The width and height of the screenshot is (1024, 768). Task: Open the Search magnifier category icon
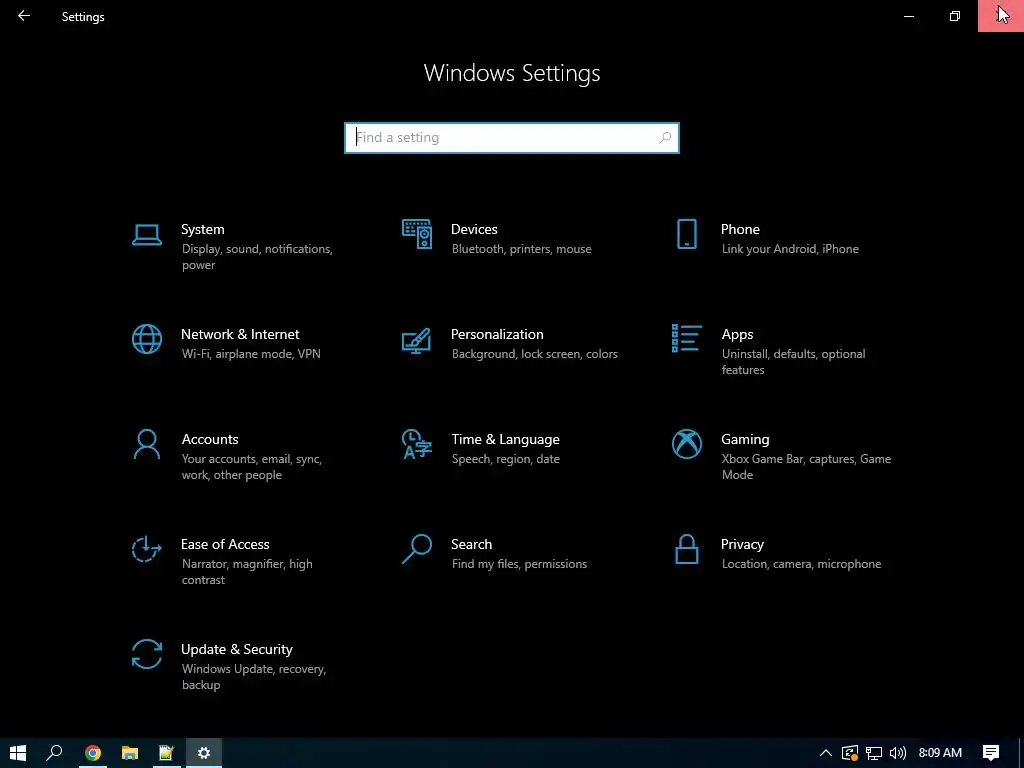click(417, 549)
